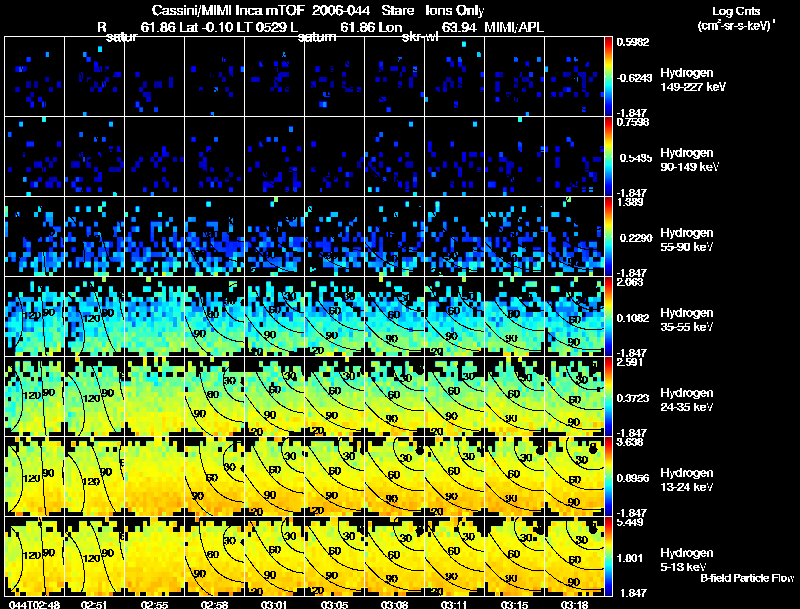Click the MIMI/APL credit text in header
This screenshot has width=800, height=609.
tap(514, 27)
